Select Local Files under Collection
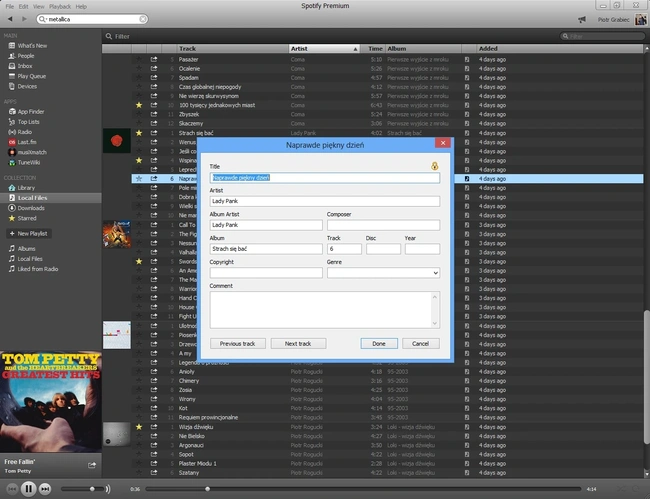 click(51, 198)
